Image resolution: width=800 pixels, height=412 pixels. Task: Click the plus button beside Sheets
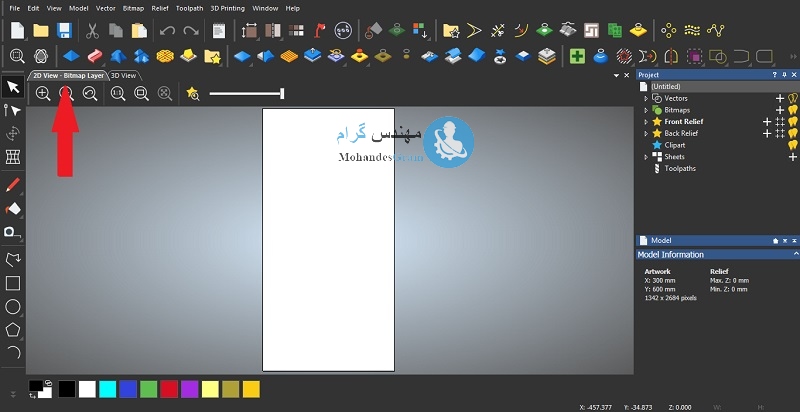(792, 157)
